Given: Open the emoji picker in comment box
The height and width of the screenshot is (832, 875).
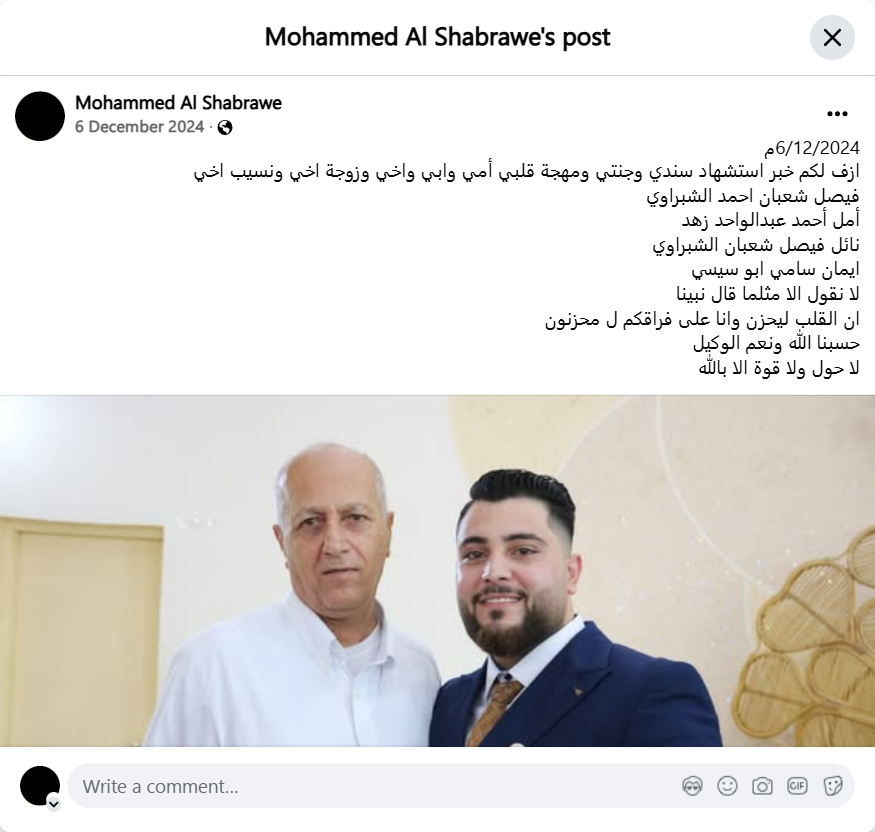Looking at the screenshot, I should (727, 786).
